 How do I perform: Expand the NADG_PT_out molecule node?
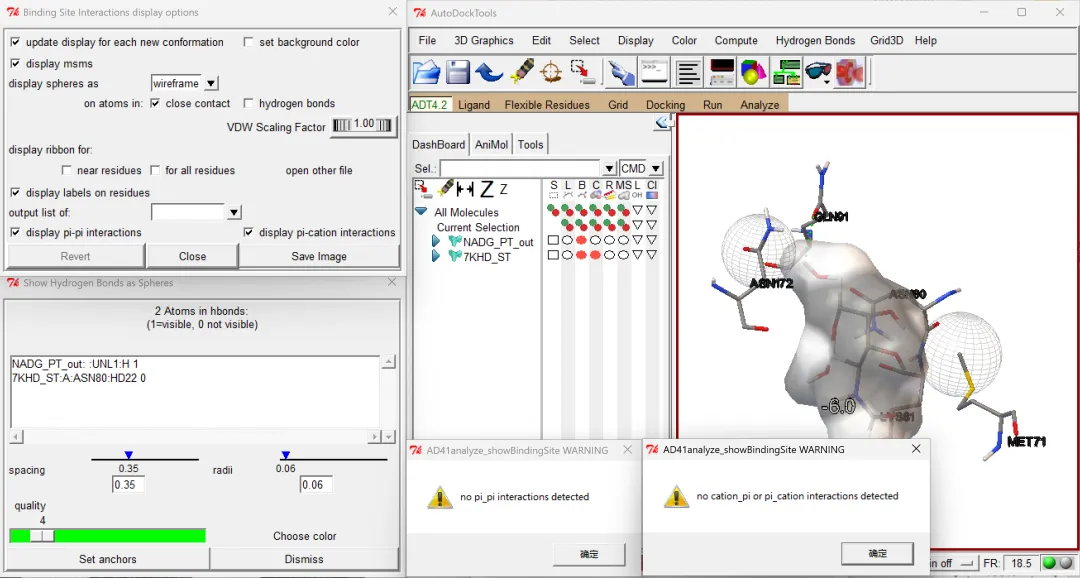435,241
